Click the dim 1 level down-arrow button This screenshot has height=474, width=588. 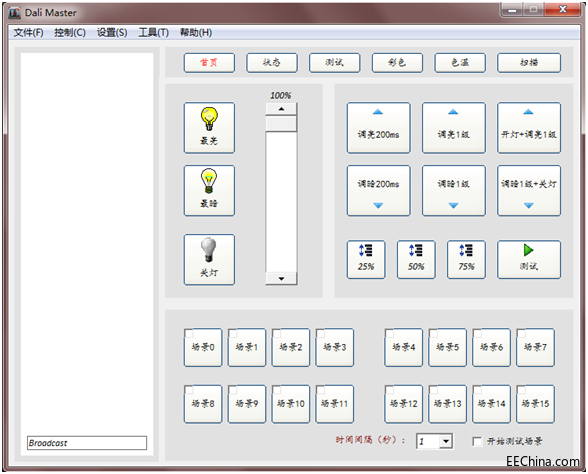point(453,190)
